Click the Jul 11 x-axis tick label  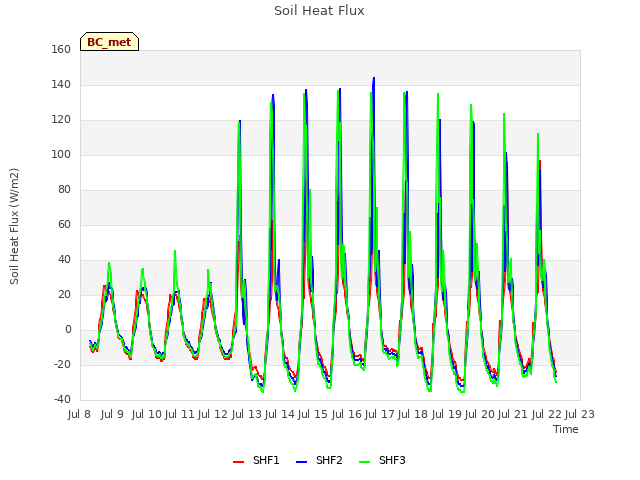pyautogui.click(x=180, y=414)
